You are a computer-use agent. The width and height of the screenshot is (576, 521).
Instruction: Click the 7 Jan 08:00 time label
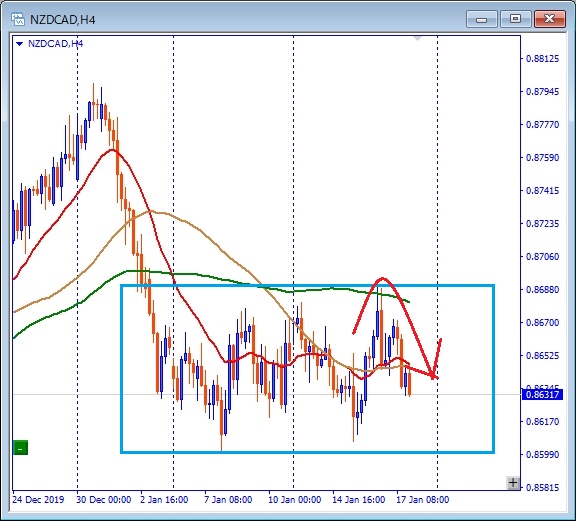pyautogui.click(x=228, y=500)
